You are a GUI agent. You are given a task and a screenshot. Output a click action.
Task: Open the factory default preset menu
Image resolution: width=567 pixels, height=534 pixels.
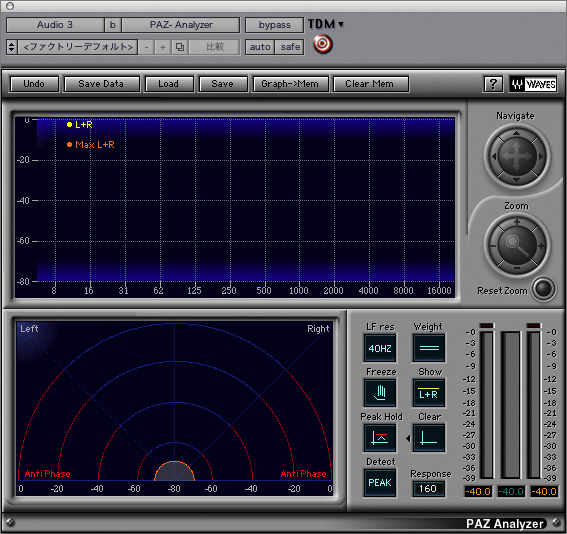[x=72, y=47]
